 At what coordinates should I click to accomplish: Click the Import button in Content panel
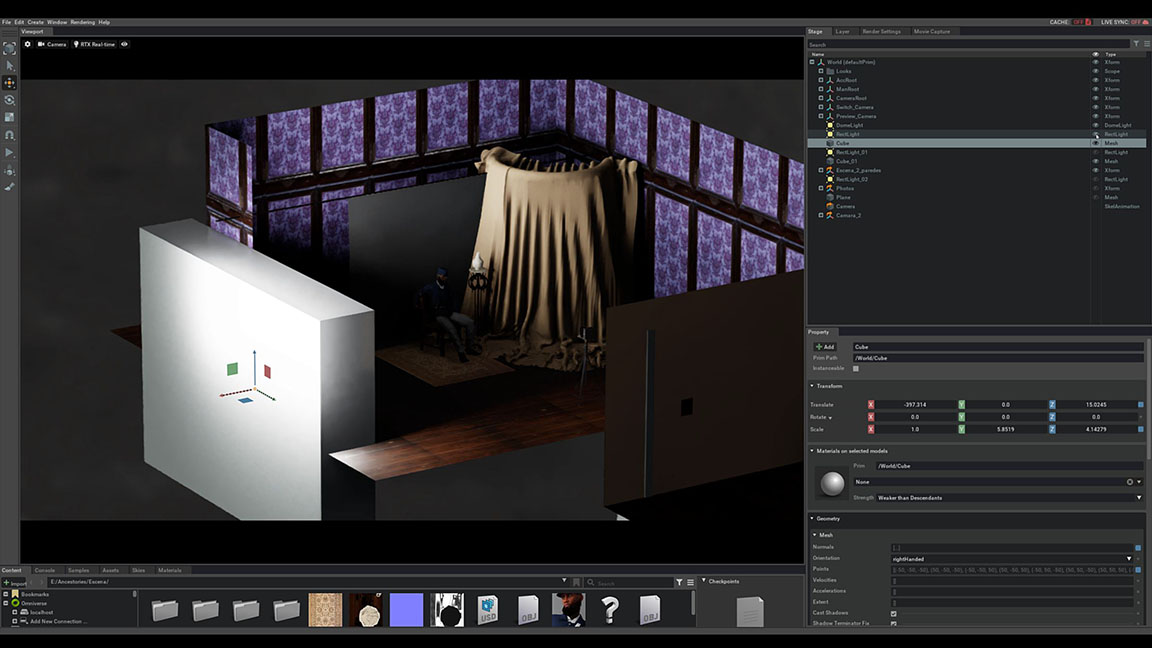[x=15, y=583]
